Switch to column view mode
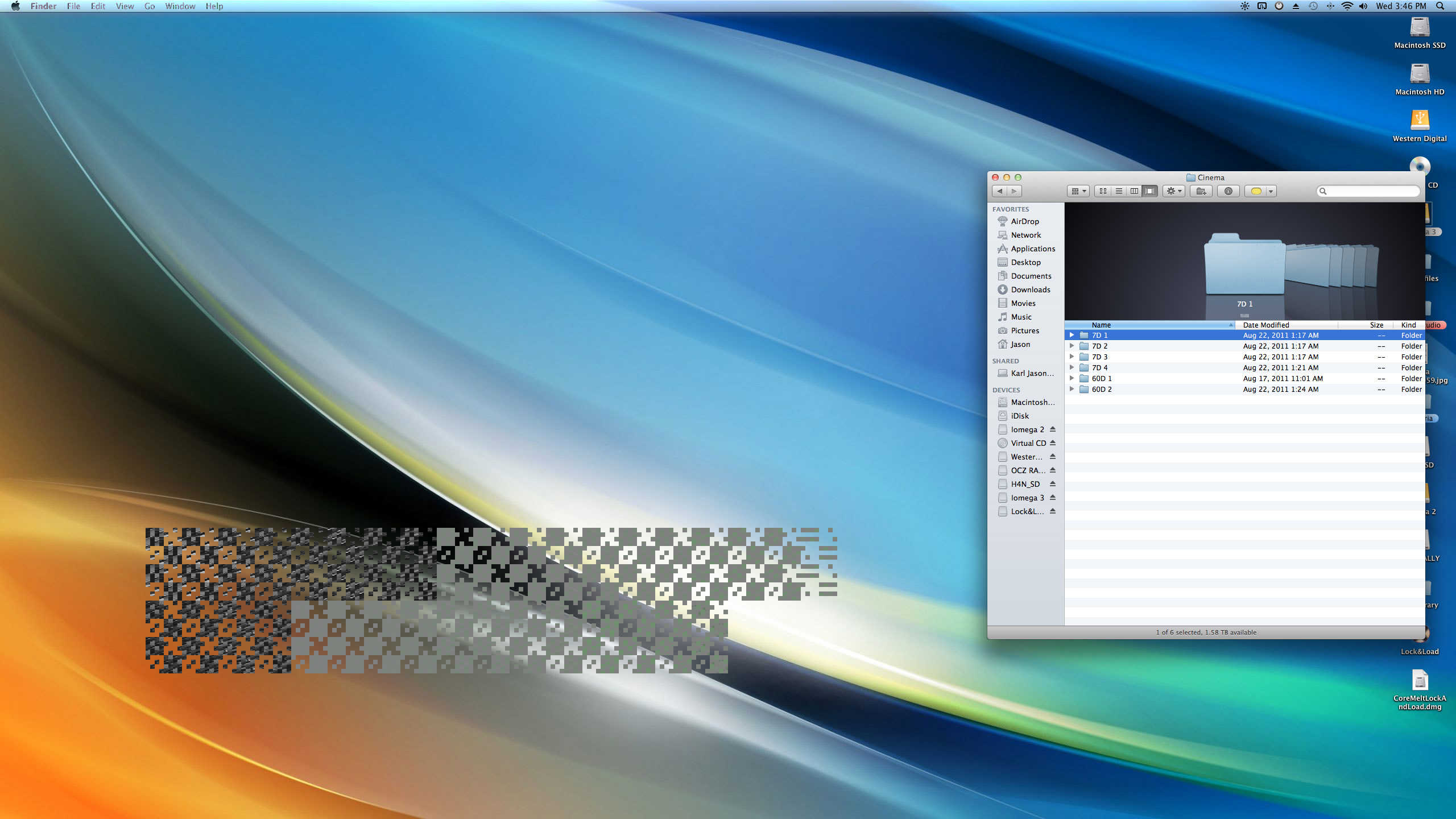The width and height of the screenshot is (1456, 819). [x=1134, y=191]
